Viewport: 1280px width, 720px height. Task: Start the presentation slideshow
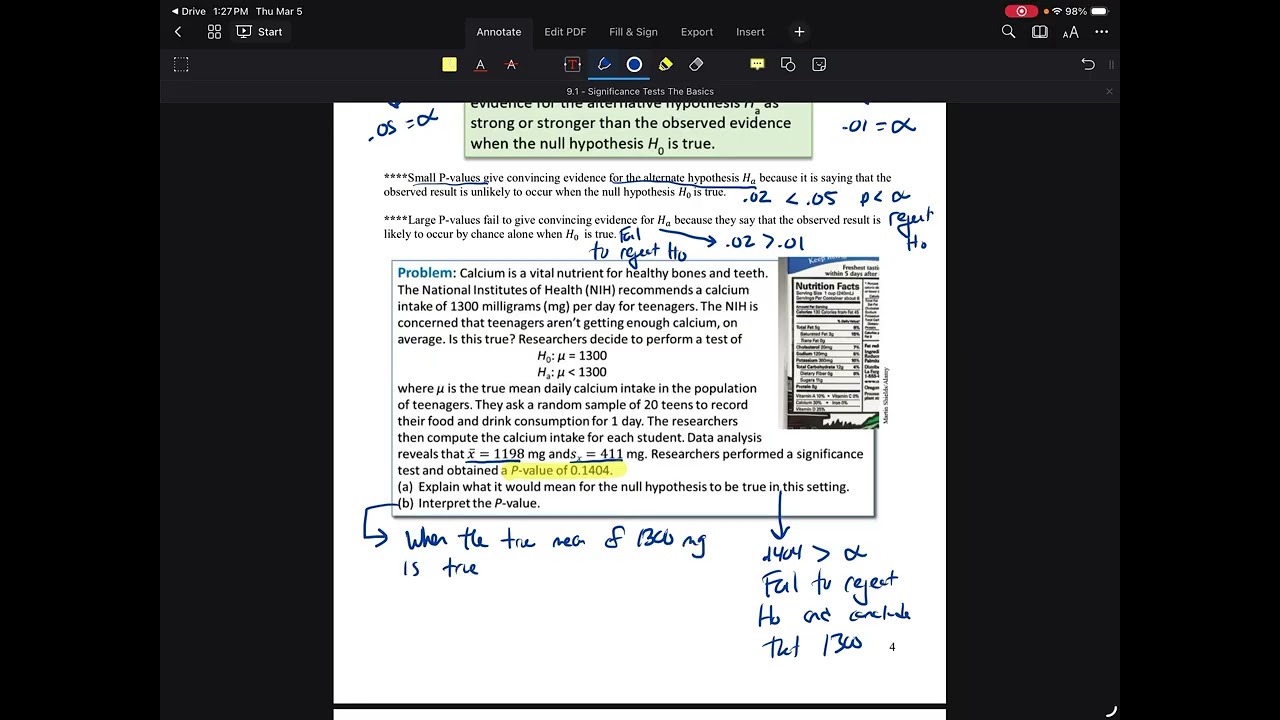(x=259, y=32)
